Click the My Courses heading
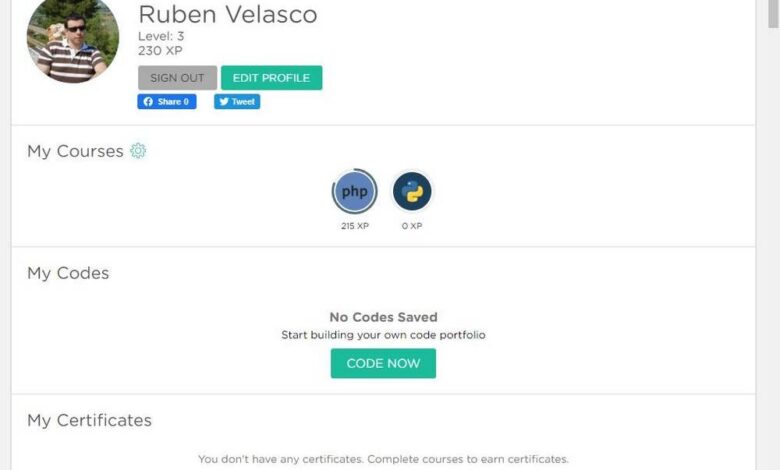780x470 pixels. pos(75,151)
